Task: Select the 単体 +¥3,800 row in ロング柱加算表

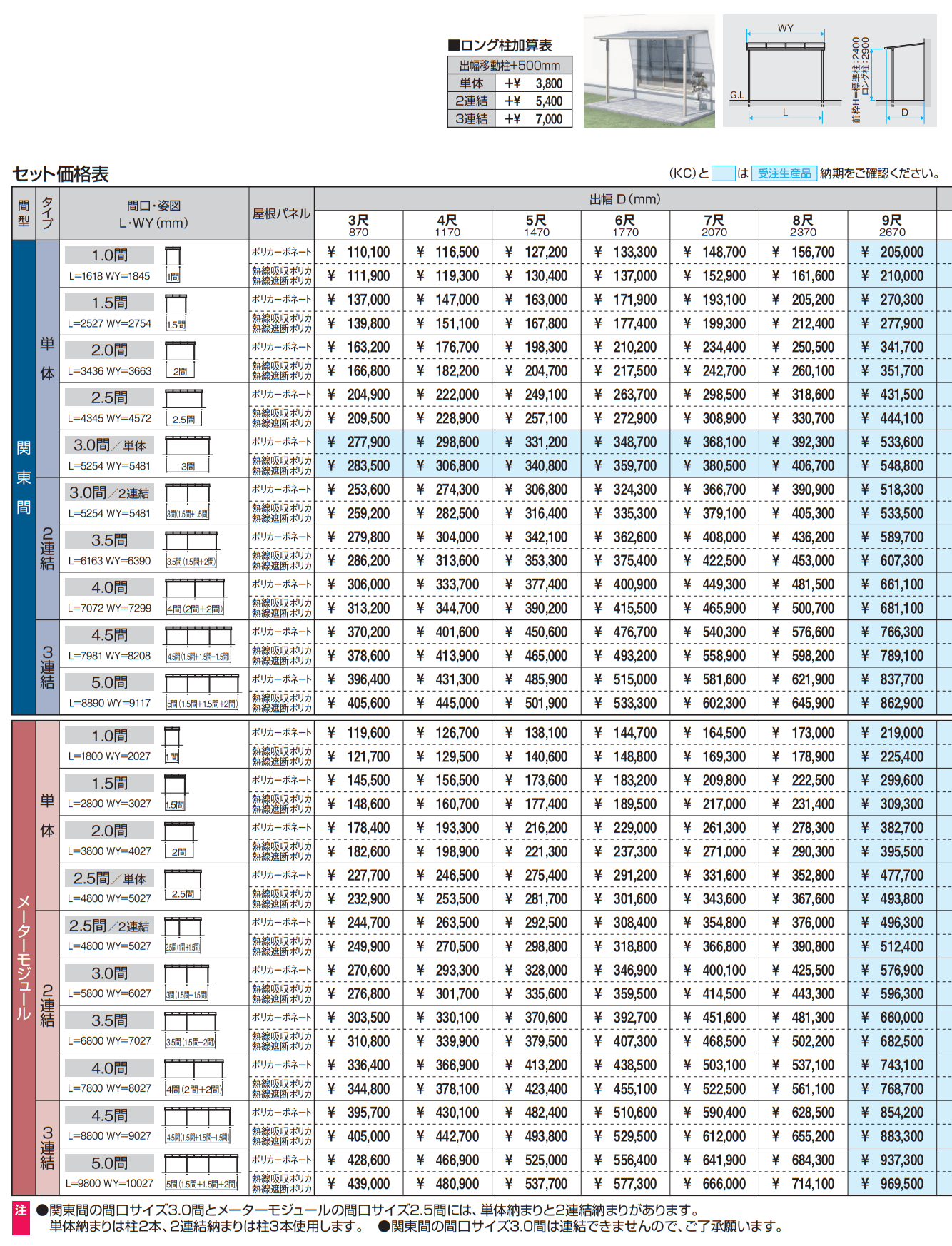Action: click(x=510, y=83)
